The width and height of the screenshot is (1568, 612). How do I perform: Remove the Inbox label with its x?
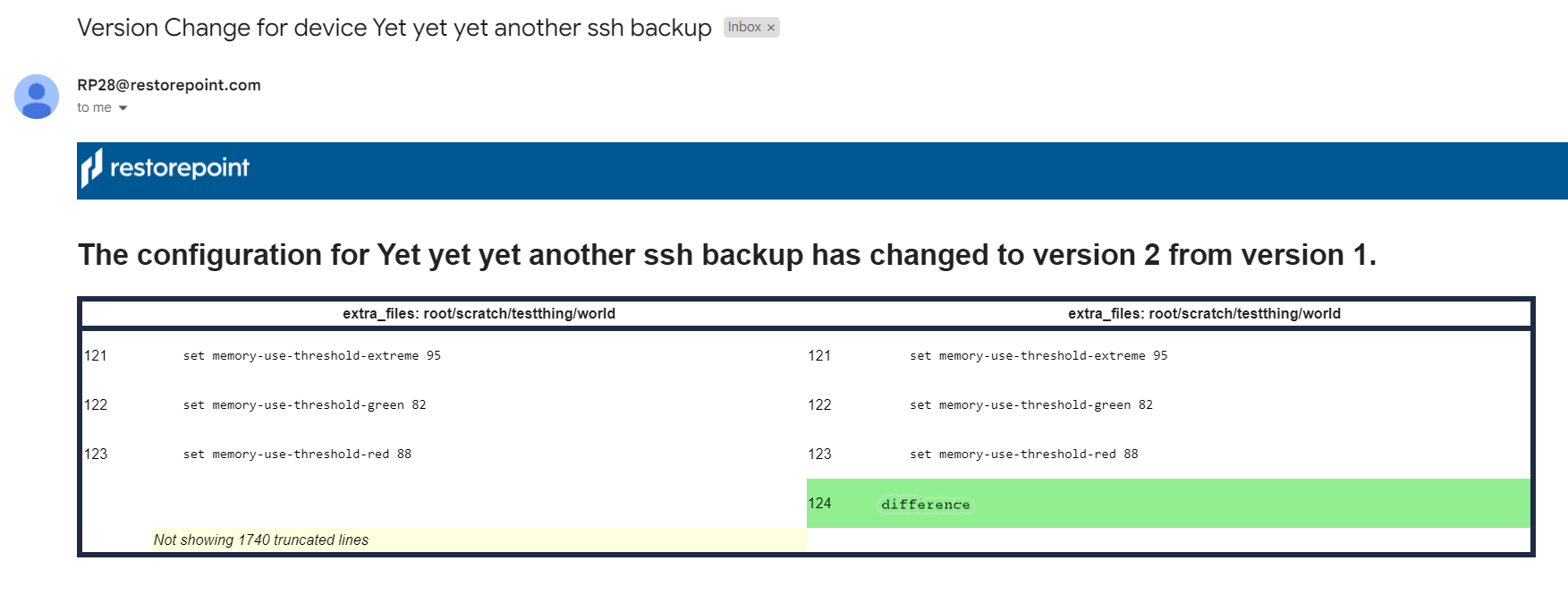771,28
